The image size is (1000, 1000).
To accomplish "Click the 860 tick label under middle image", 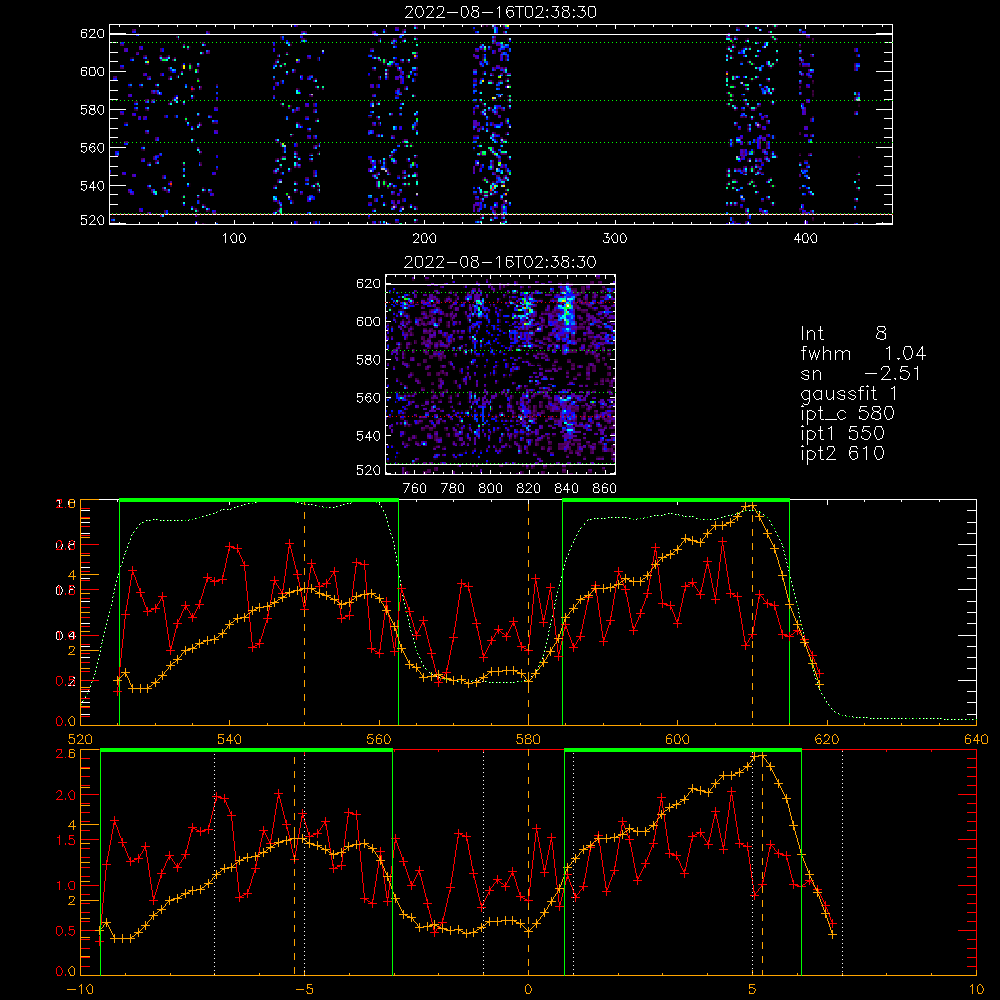I will tap(605, 489).
